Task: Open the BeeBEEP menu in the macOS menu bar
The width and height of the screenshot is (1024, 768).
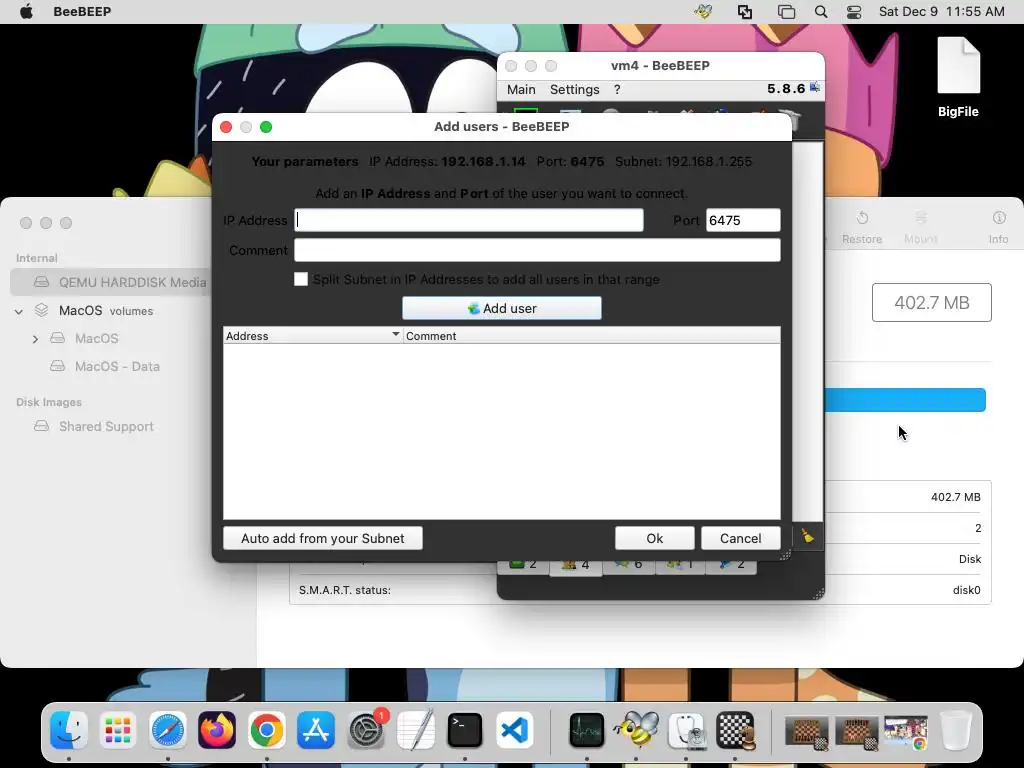Action: coord(82,12)
